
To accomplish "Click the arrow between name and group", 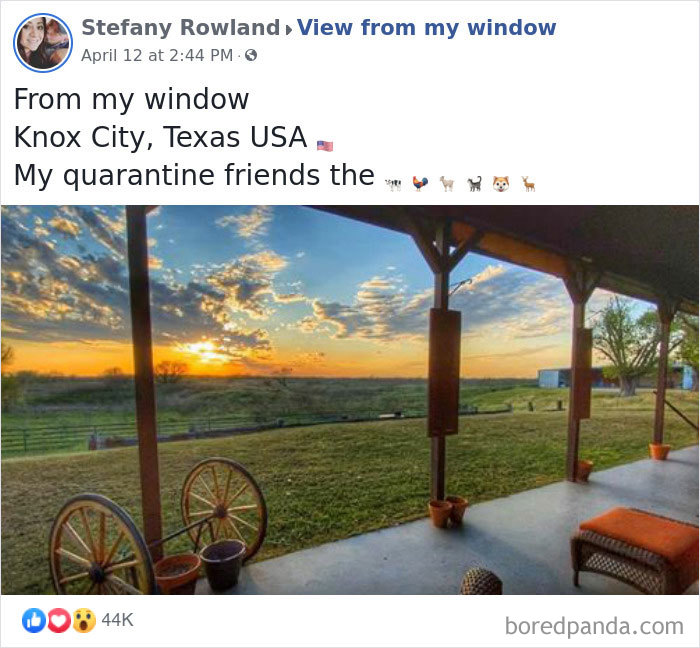I will 289,30.
